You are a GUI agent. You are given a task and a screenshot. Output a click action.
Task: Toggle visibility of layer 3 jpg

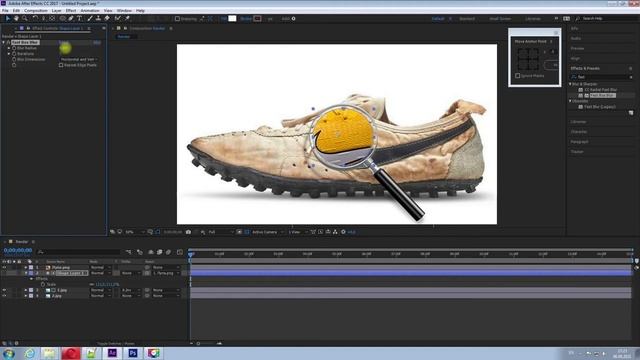point(4,290)
